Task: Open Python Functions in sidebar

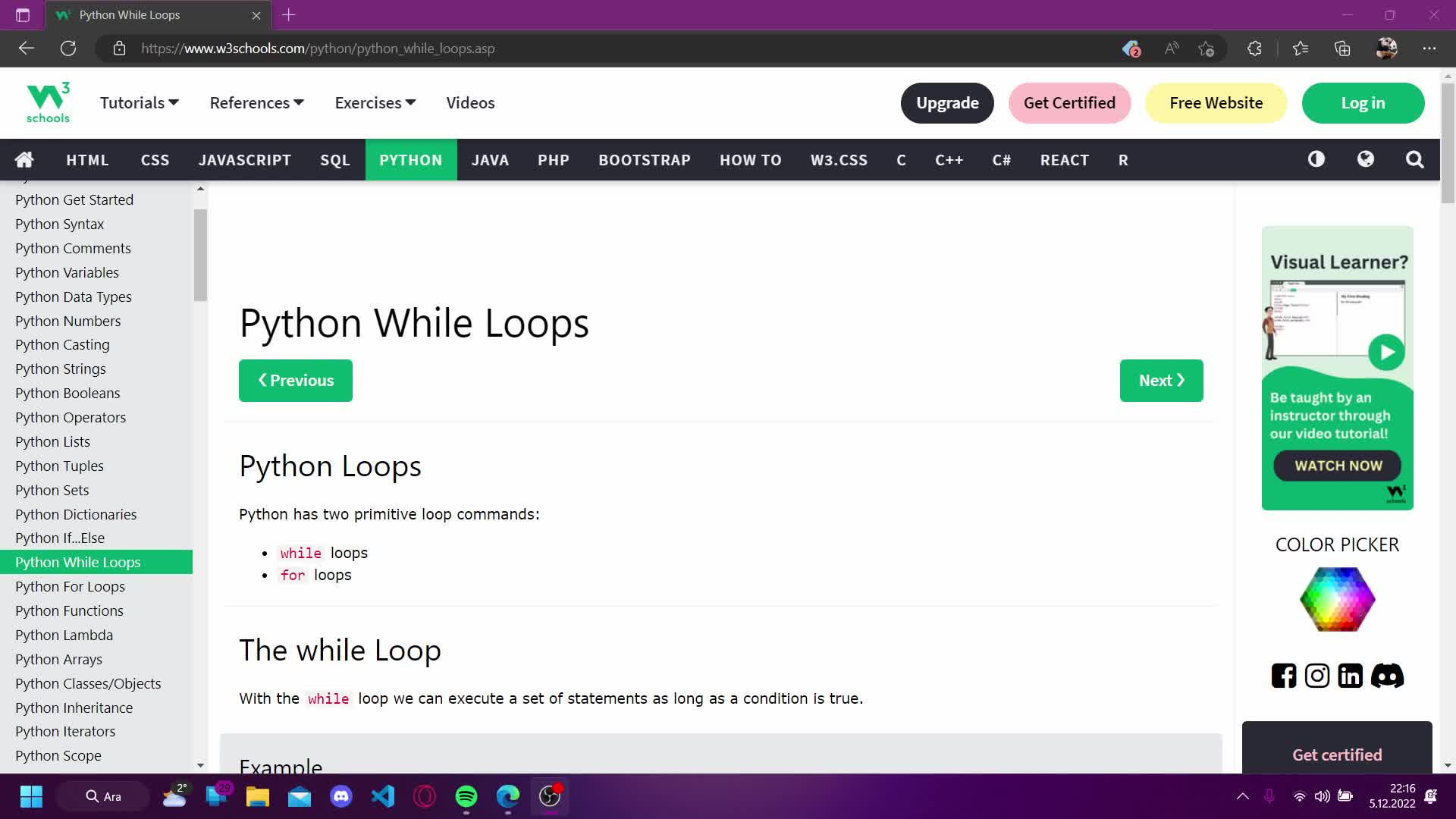Action: [96, 610]
